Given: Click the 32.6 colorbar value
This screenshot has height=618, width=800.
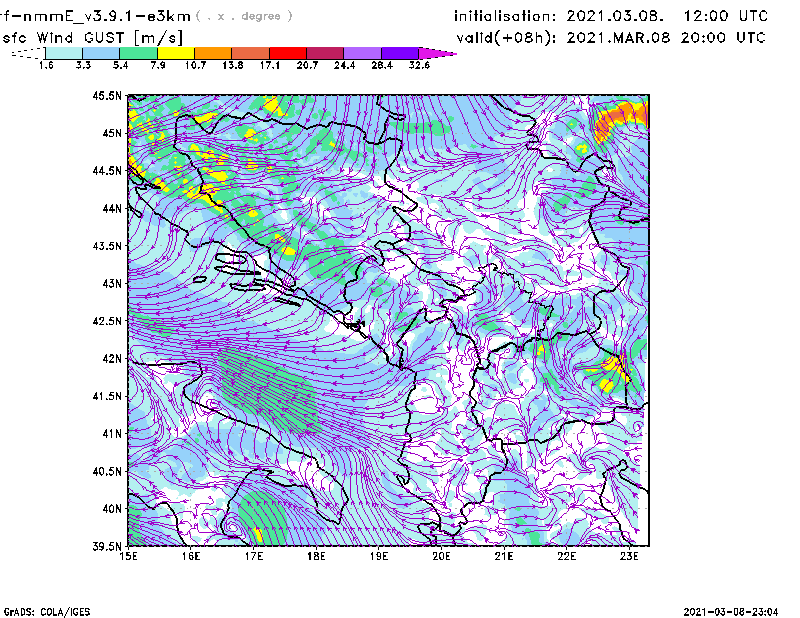Looking at the screenshot, I should 419,65.
